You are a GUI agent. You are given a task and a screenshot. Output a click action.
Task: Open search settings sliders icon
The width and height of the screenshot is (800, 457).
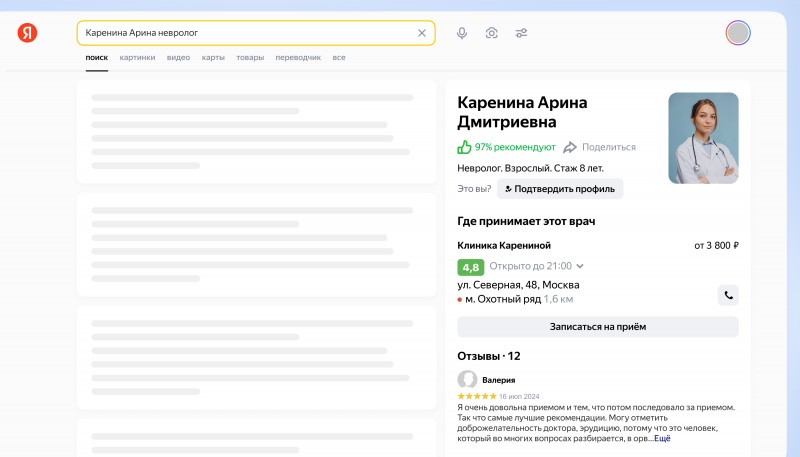point(522,33)
